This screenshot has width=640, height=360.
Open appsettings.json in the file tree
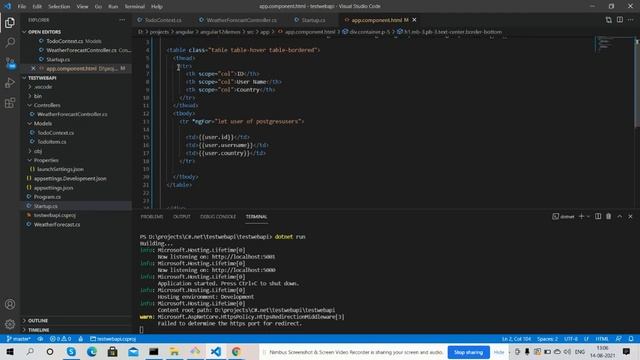click(53, 188)
